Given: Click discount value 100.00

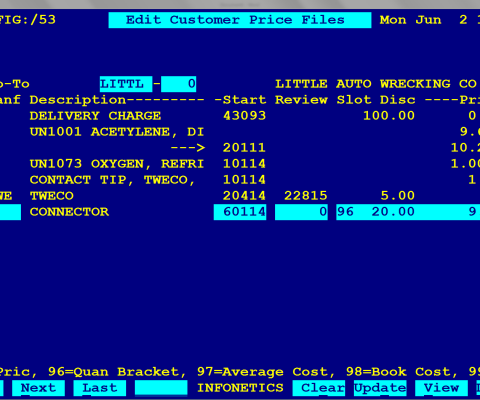Looking at the screenshot, I should 389,116.
